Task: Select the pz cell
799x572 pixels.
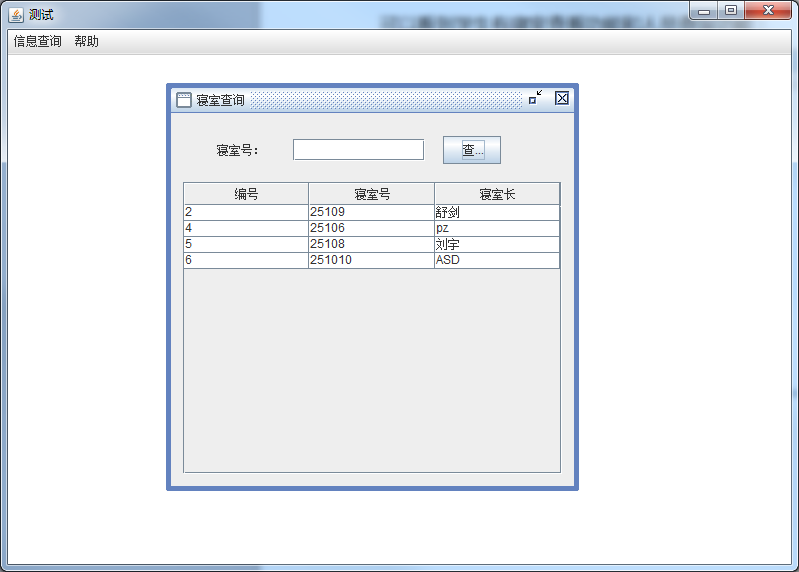Action: [x=497, y=228]
